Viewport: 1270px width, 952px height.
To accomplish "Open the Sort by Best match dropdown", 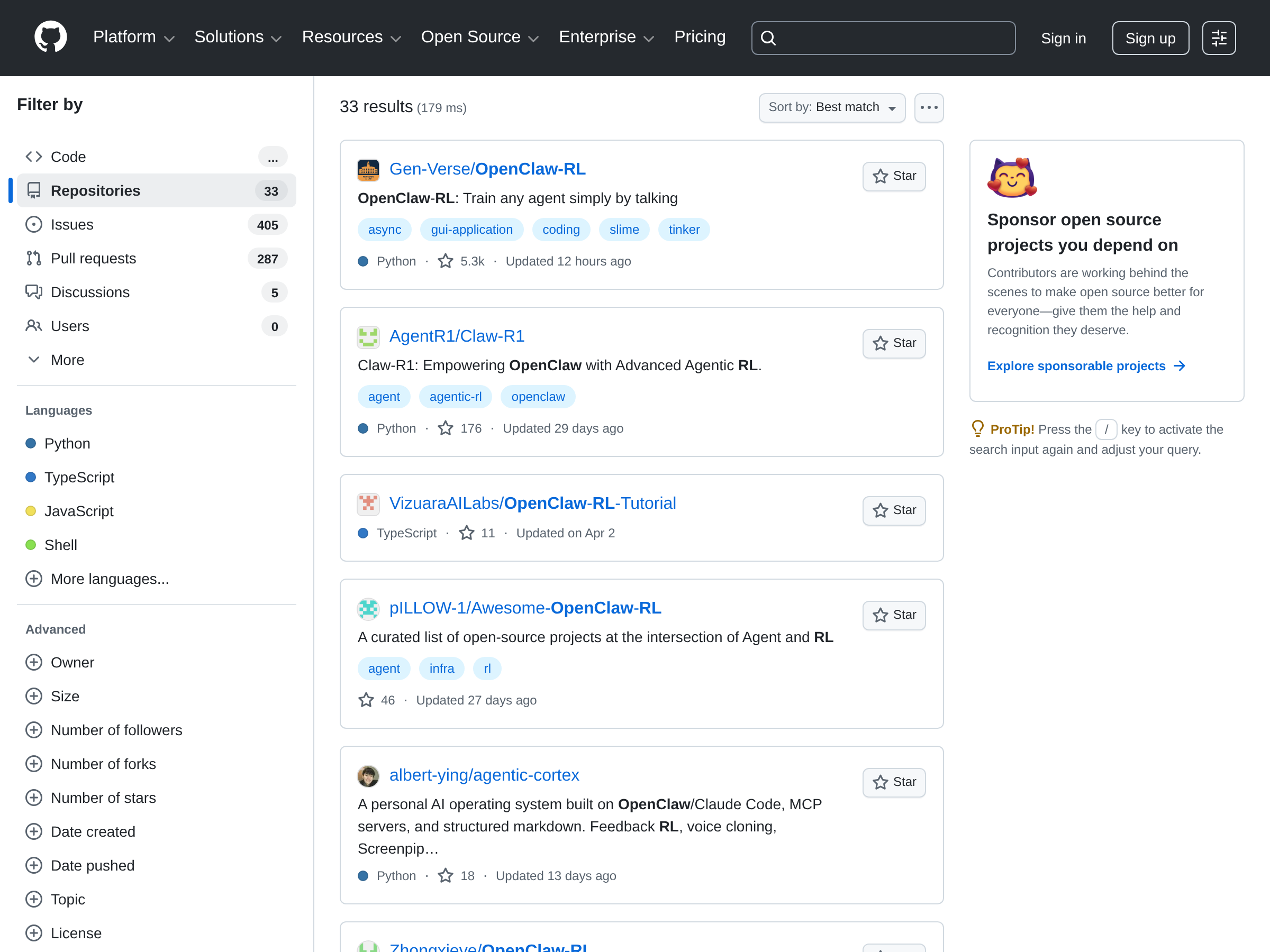I will pyautogui.click(x=831, y=107).
